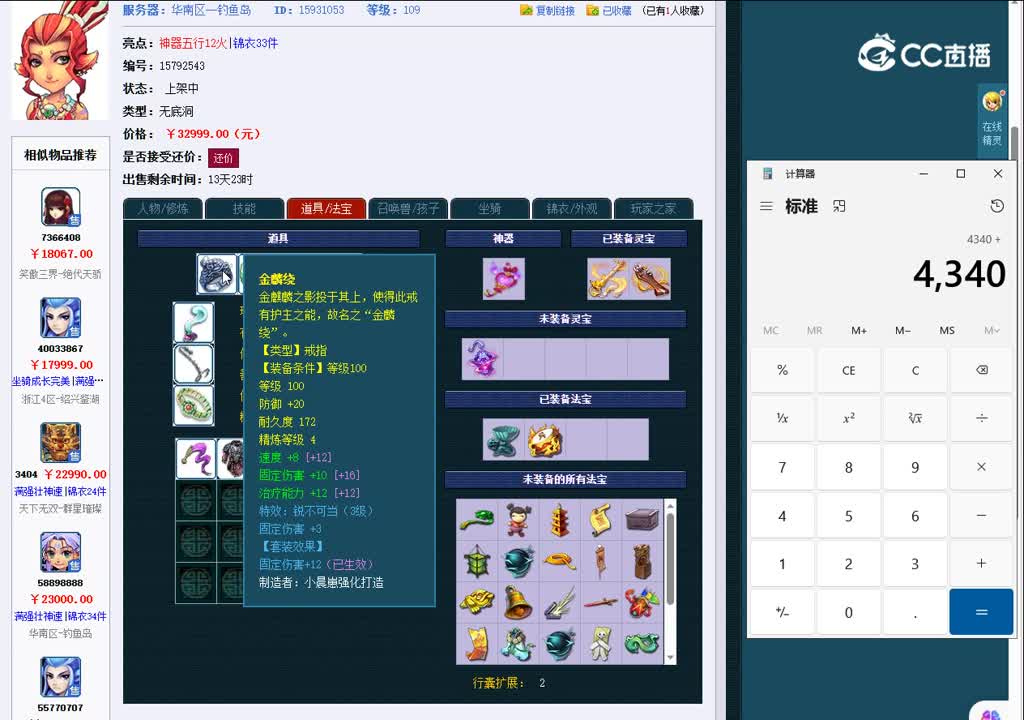Open the 在线精灵 online assistant icon
The width and height of the screenshot is (1024, 720).
tap(991, 120)
